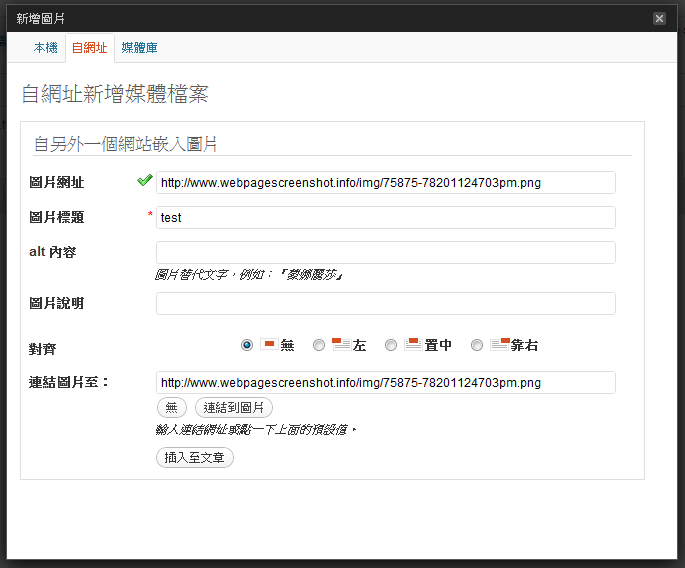Focus the 圖片說明 caption field
Image resolution: width=685 pixels, height=568 pixels.
[x=385, y=303]
